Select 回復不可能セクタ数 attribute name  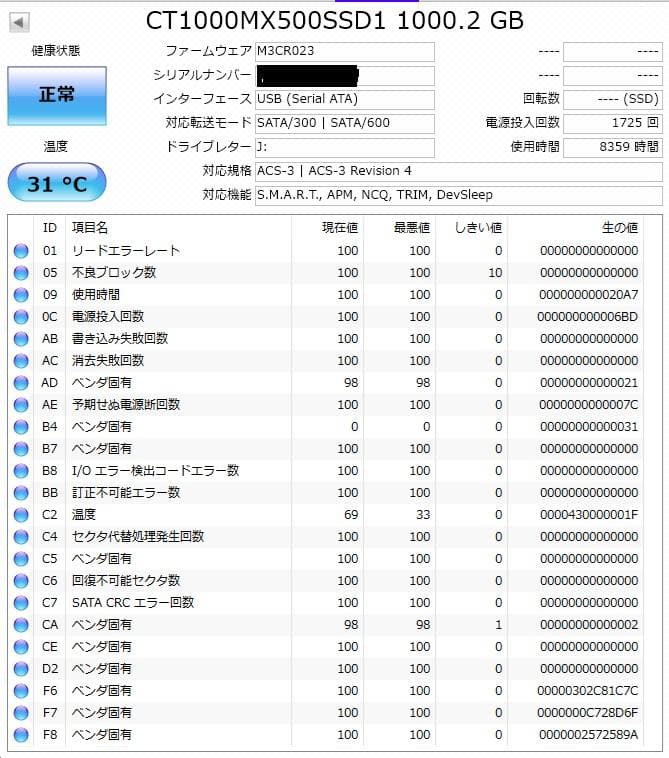tap(126, 581)
